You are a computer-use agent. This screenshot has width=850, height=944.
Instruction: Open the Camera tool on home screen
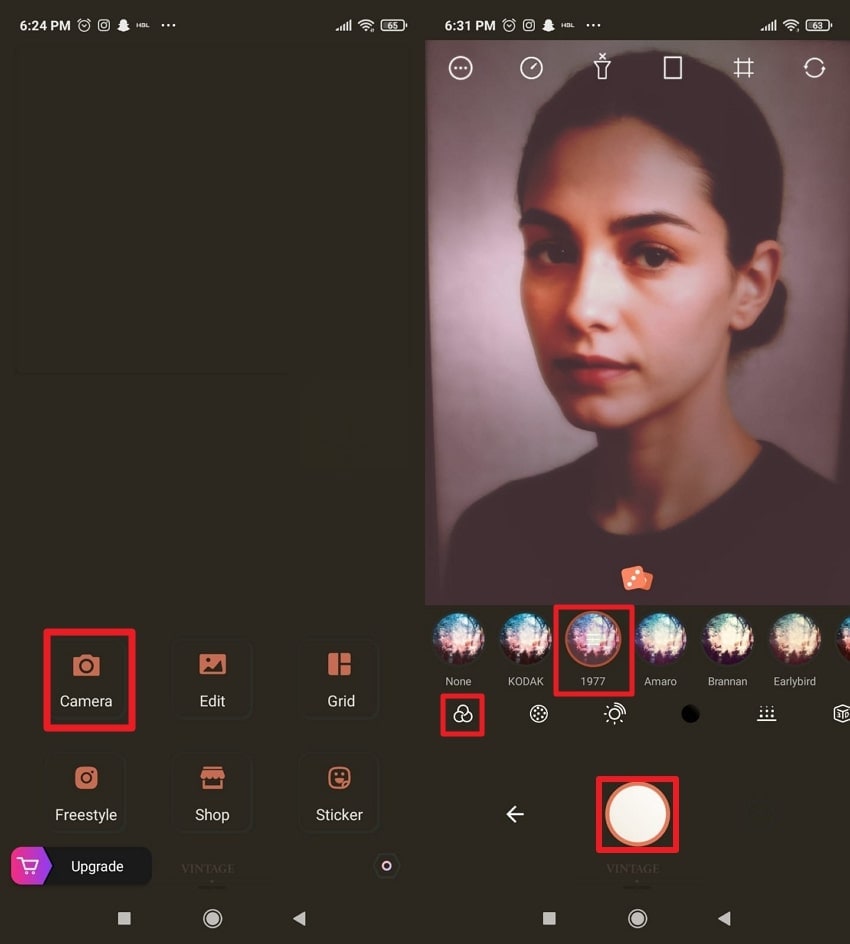coord(86,680)
